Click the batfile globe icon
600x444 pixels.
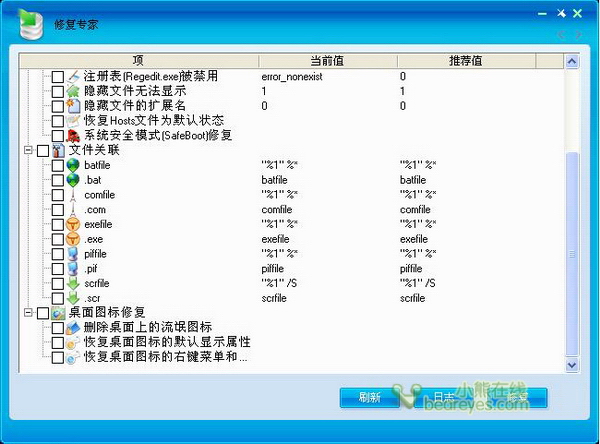click(x=73, y=165)
